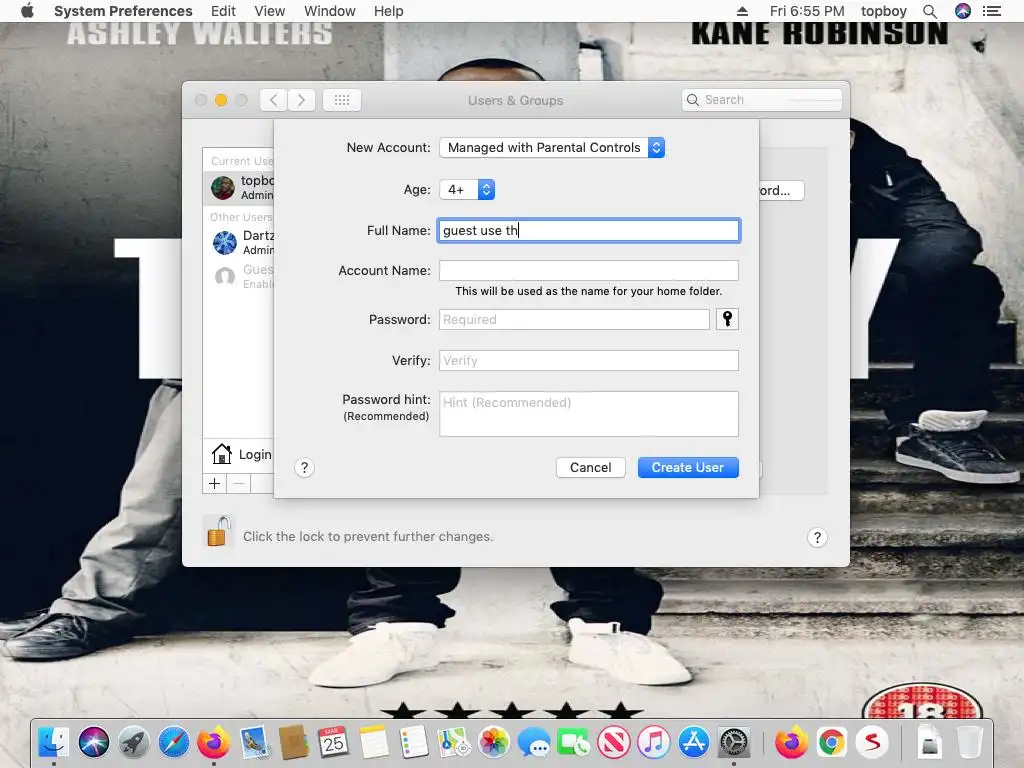Open Launchpad rocket icon in Dock
Screen dimensions: 1024x768
click(x=134, y=743)
